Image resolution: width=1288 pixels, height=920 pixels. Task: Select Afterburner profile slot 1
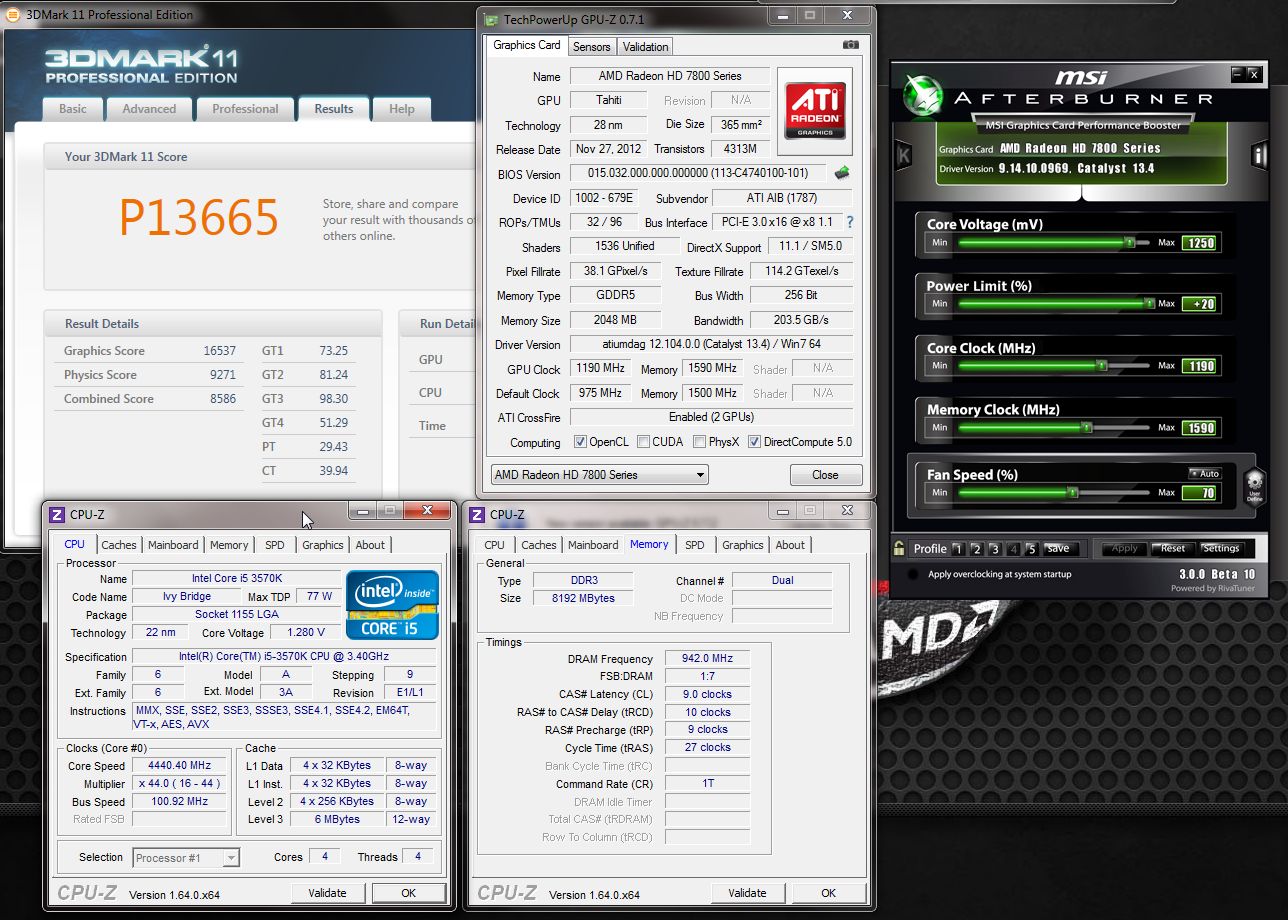[x=957, y=548]
